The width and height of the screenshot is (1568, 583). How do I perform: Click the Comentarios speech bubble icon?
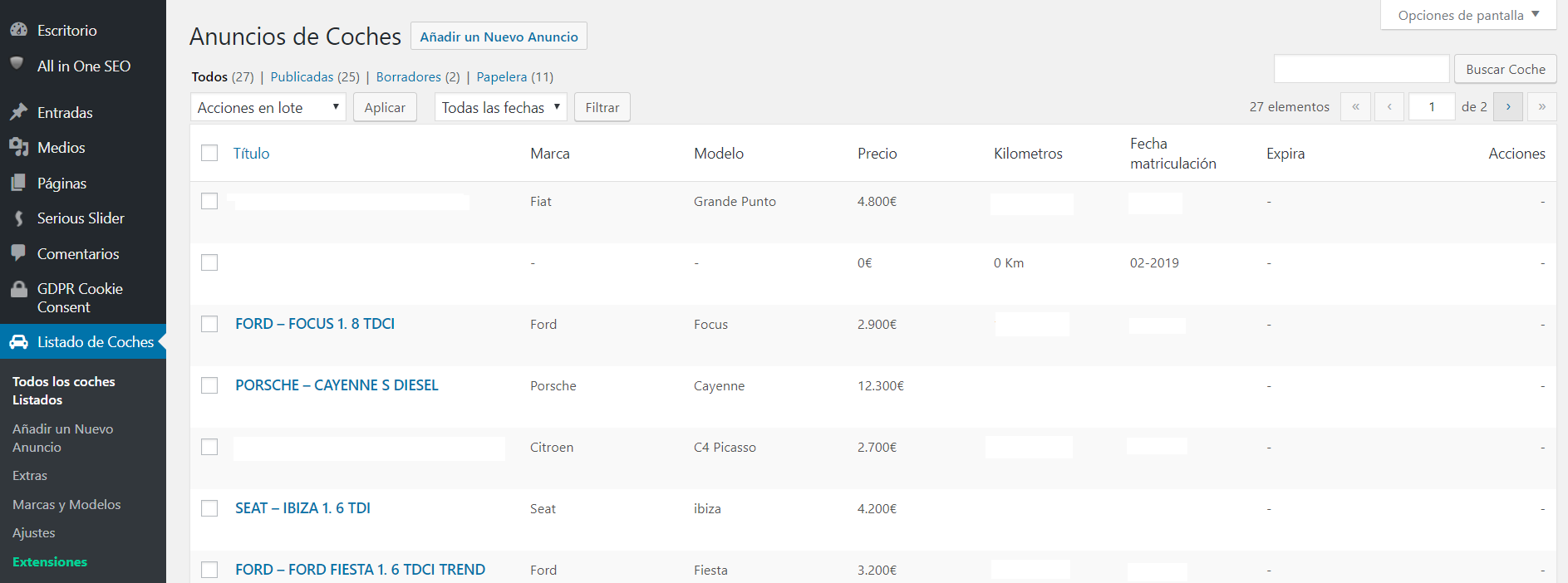pos(18,253)
